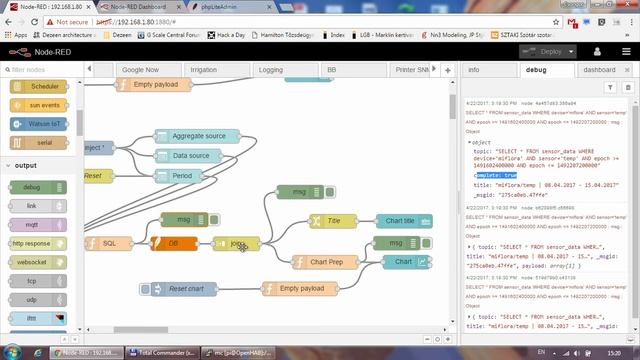Screen dimensions: 640x360
Task: Select the Chart Prep function node
Action: point(325,262)
